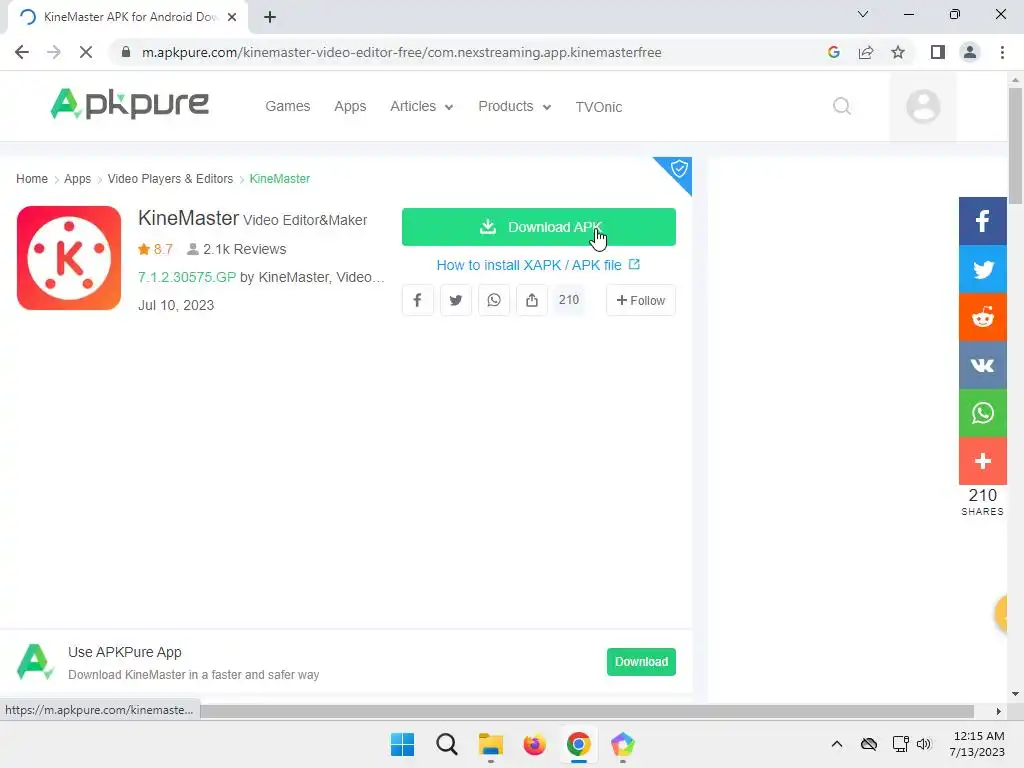Share via small WhatsApp button under download
This screenshot has height=768, width=1024.
point(494,300)
